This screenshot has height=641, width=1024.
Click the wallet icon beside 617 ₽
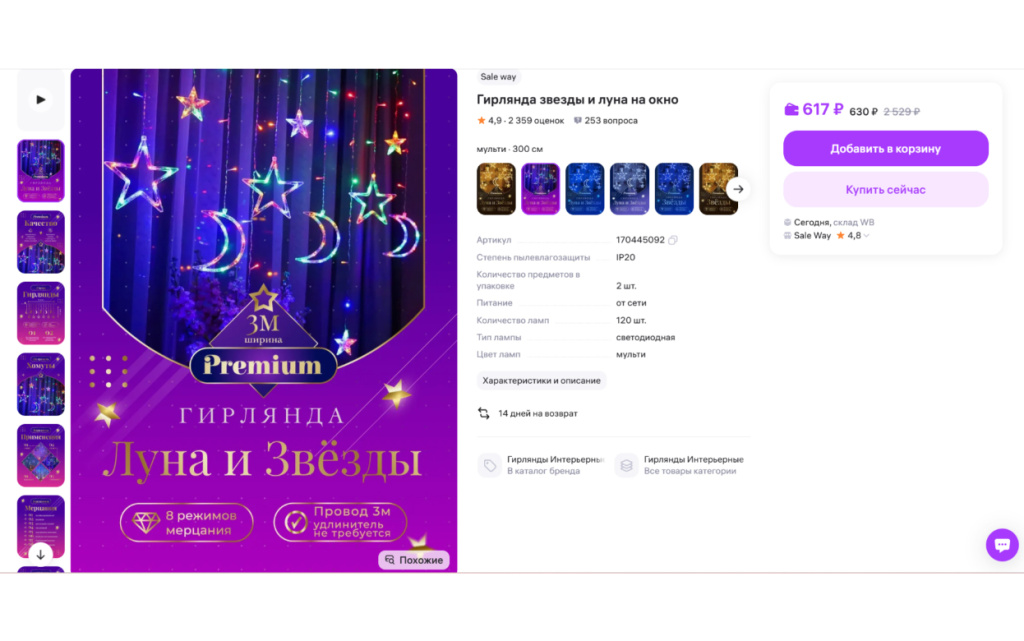(791, 110)
